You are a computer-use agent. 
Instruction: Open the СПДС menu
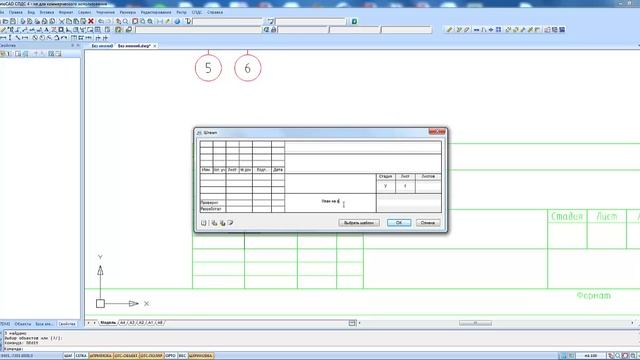(197, 12)
